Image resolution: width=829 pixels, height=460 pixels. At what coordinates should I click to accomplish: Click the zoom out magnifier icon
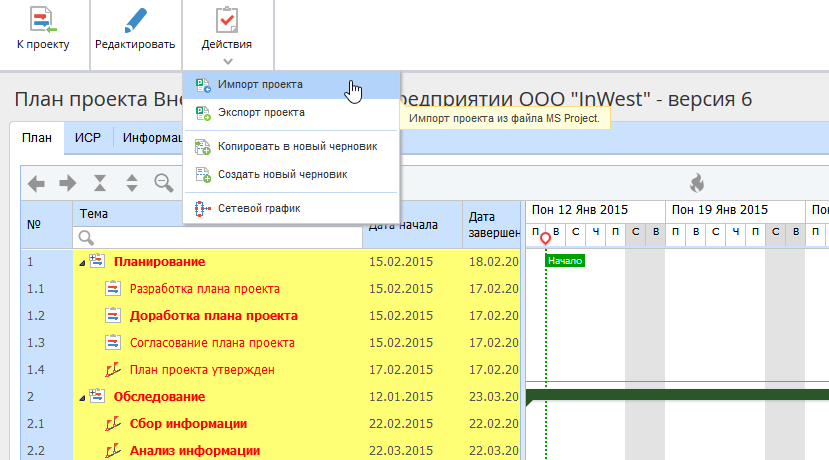coord(162,183)
